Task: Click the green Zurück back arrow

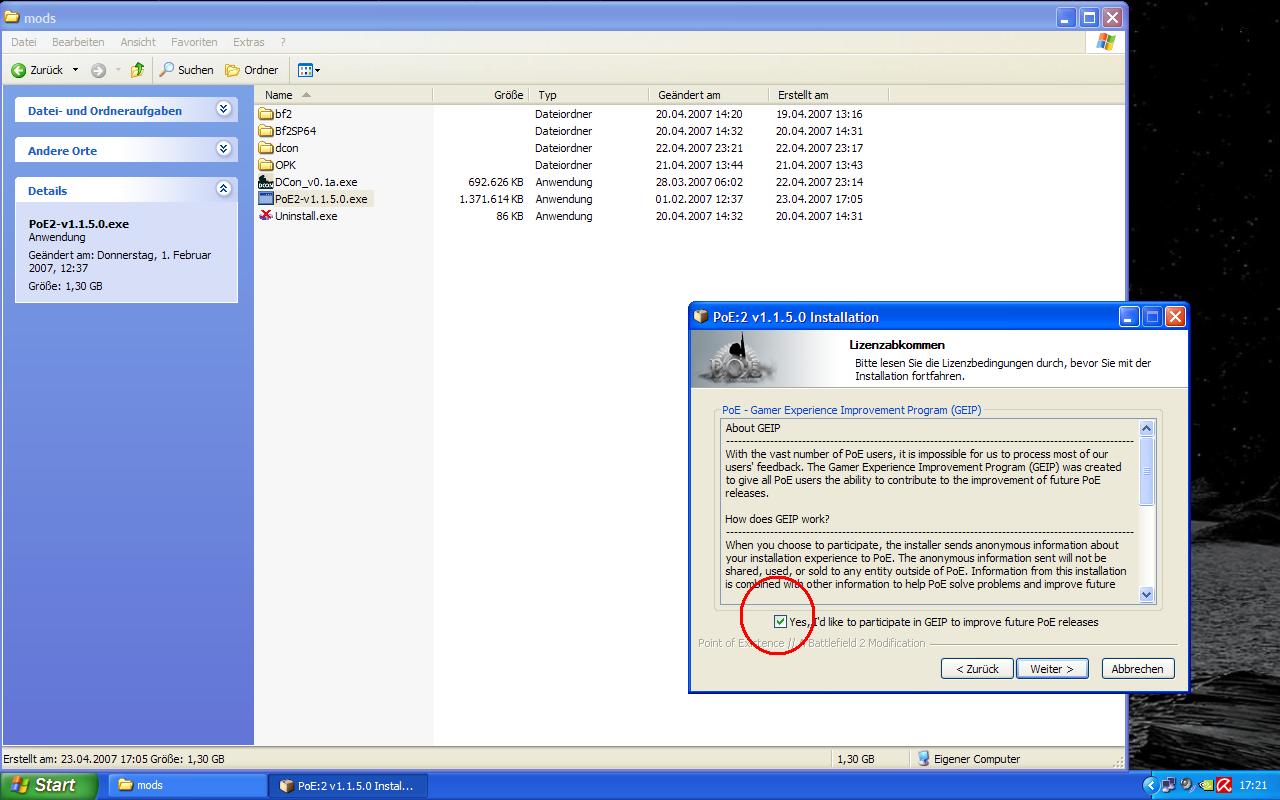Action: click(x=19, y=70)
